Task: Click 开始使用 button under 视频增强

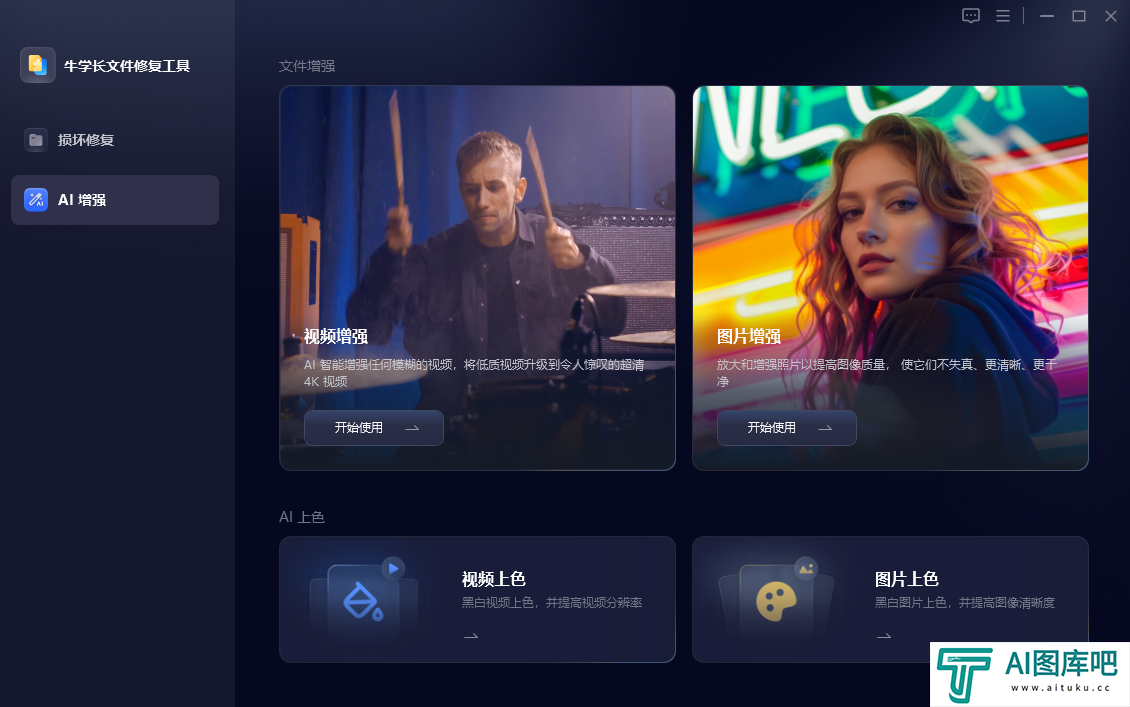Action: [373, 428]
